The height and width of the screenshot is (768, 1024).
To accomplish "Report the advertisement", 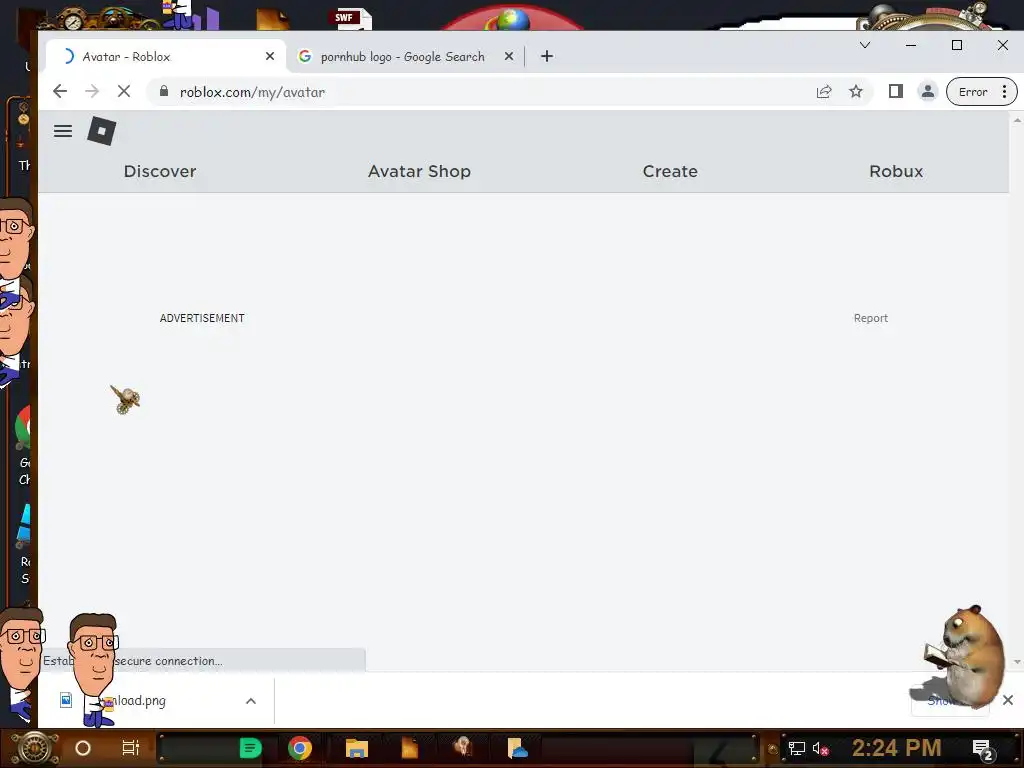I will click(871, 318).
